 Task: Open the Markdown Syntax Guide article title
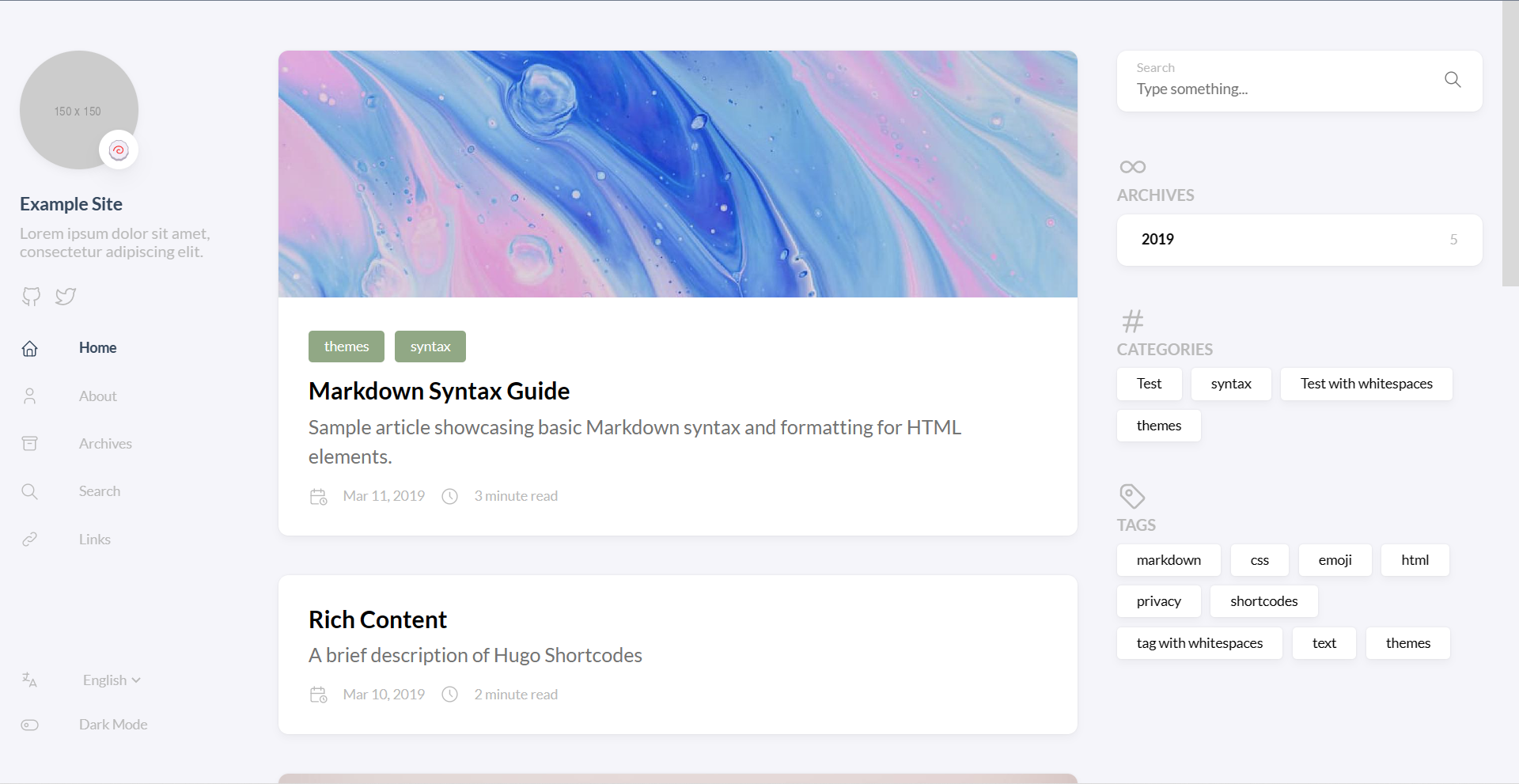pos(439,391)
